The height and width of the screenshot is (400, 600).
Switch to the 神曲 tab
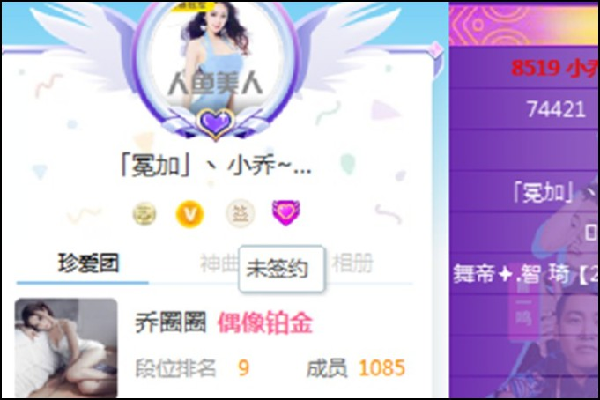pyautogui.click(x=219, y=263)
